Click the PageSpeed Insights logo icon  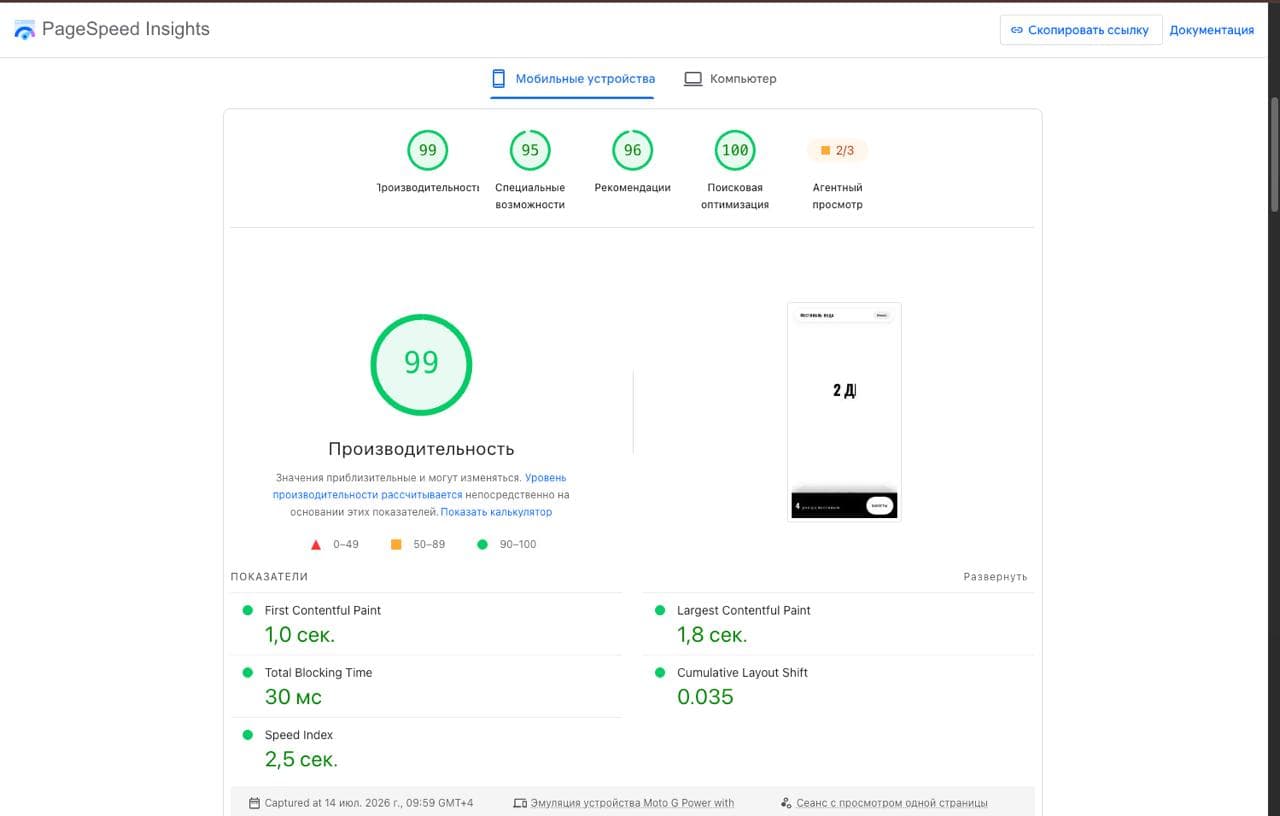point(24,30)
